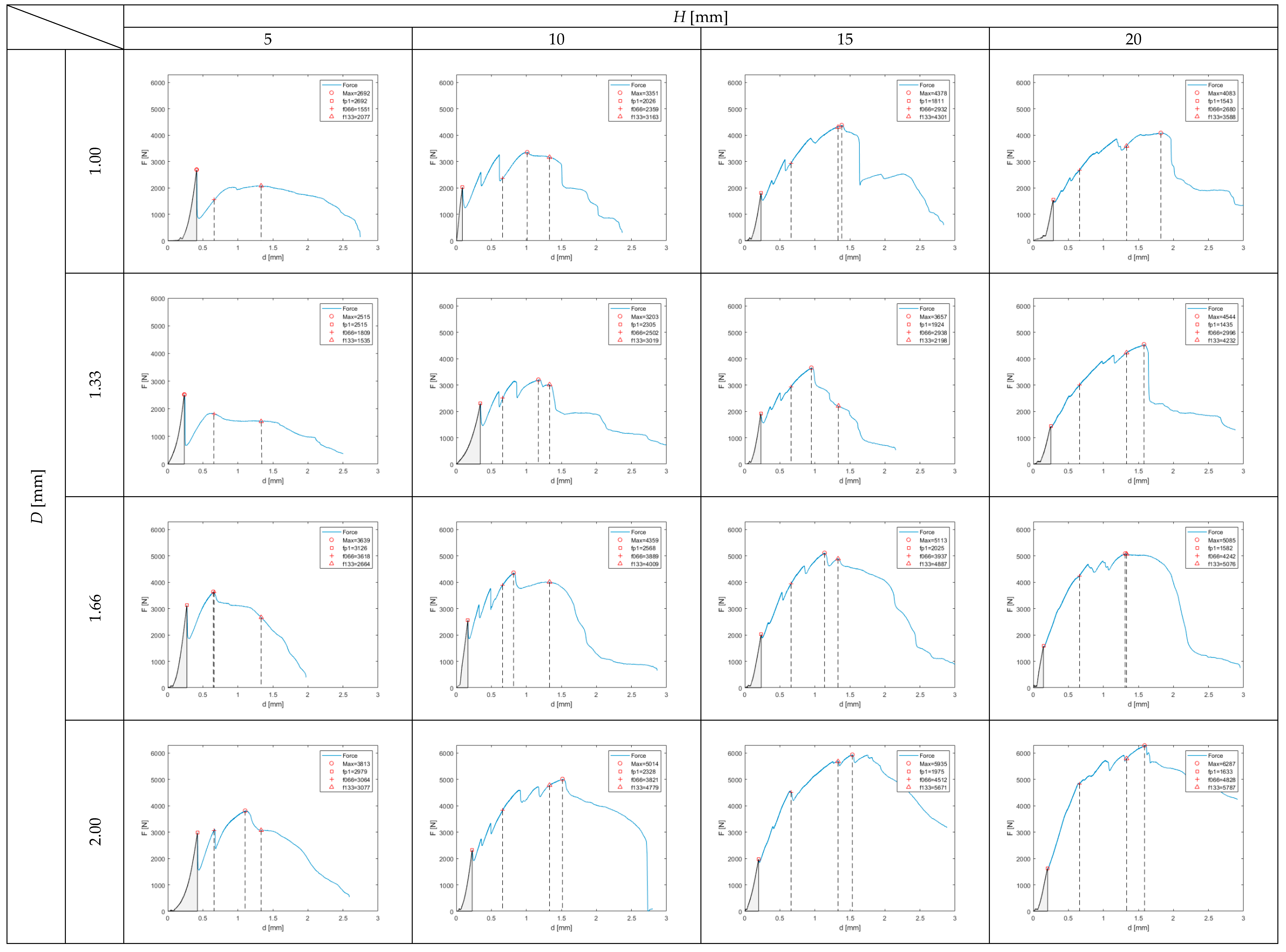This screenshot has height=952, width=1286.
Task: Click red circle marker beside Max=6287 legend entry
Action: tap(1197, 764)
